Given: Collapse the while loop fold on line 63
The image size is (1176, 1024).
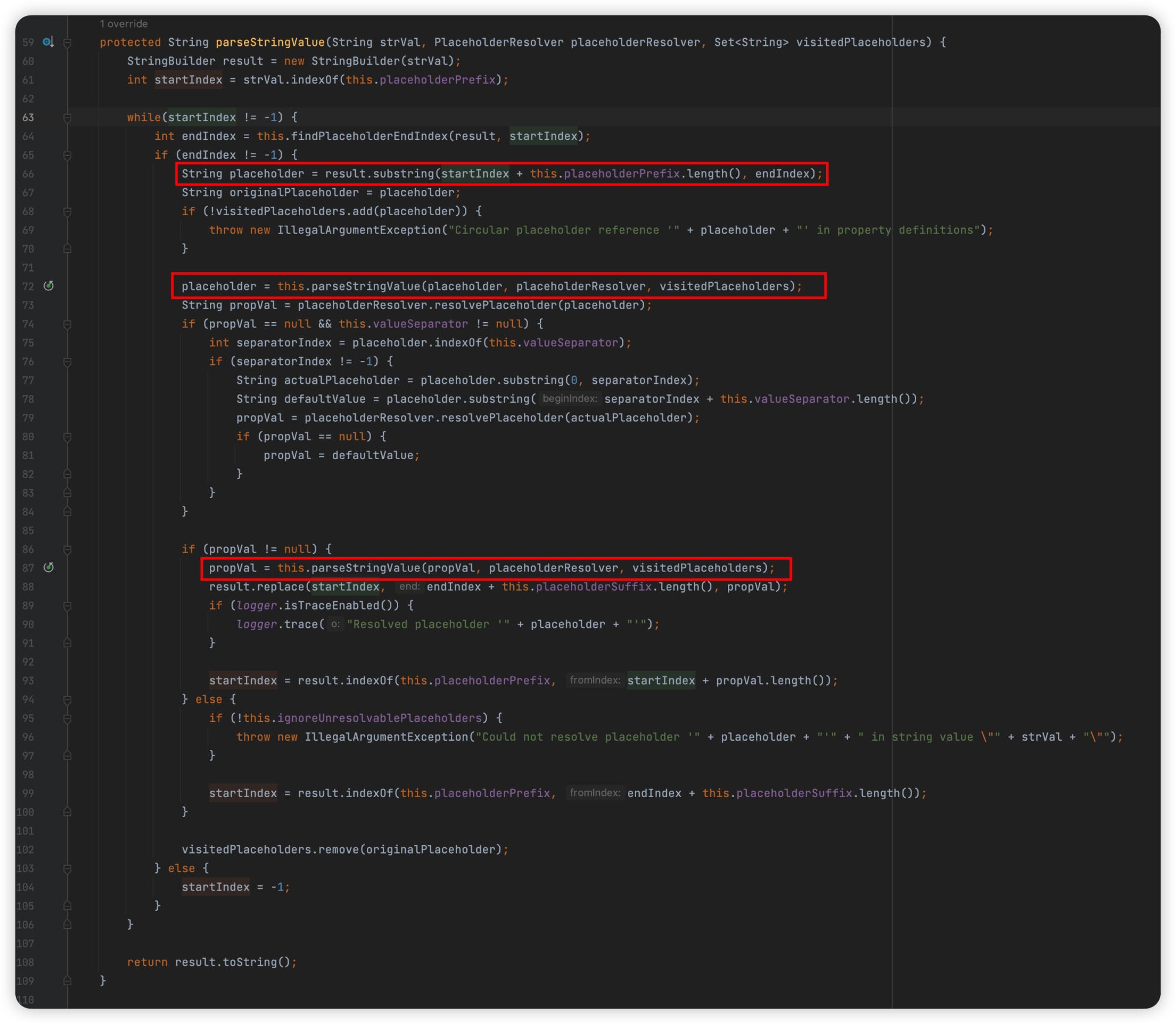Looking at the screenshot, I should pyautogui.click(x=68, y=118).
